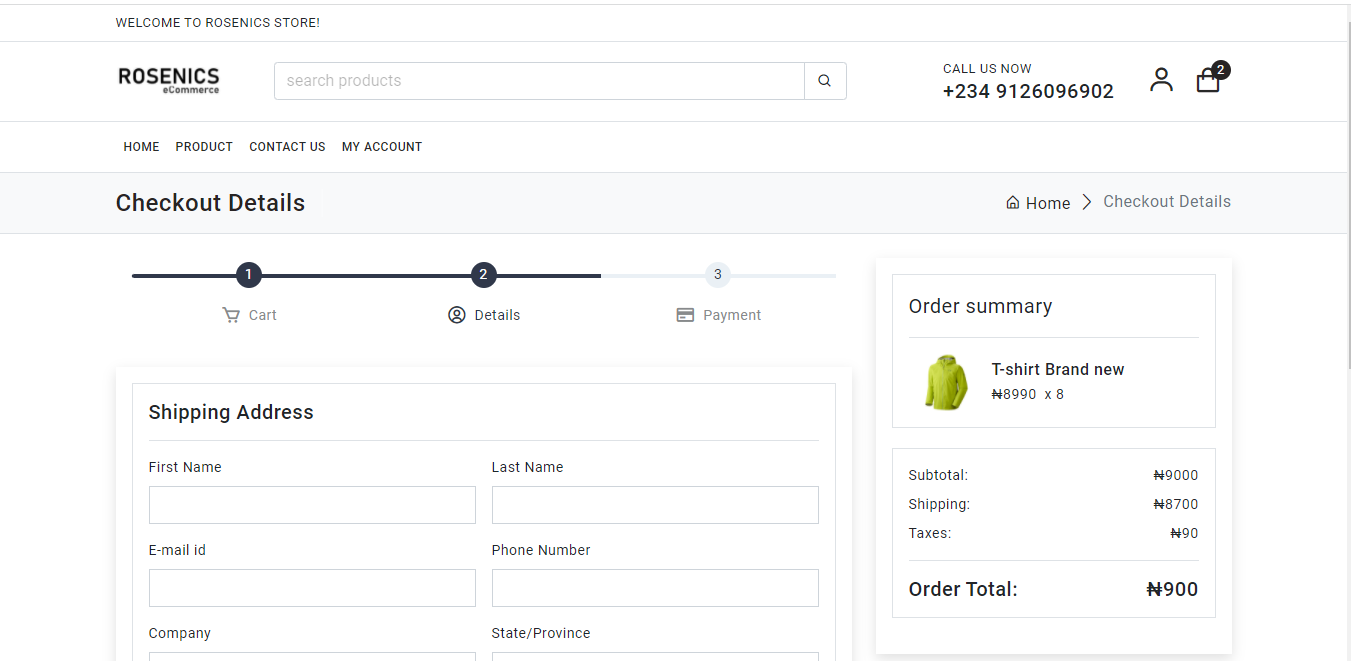The width and height of the screenshot is (1351, 661).
Task: Go to CONTACT US menu item
Action: [x=287, y=147]
